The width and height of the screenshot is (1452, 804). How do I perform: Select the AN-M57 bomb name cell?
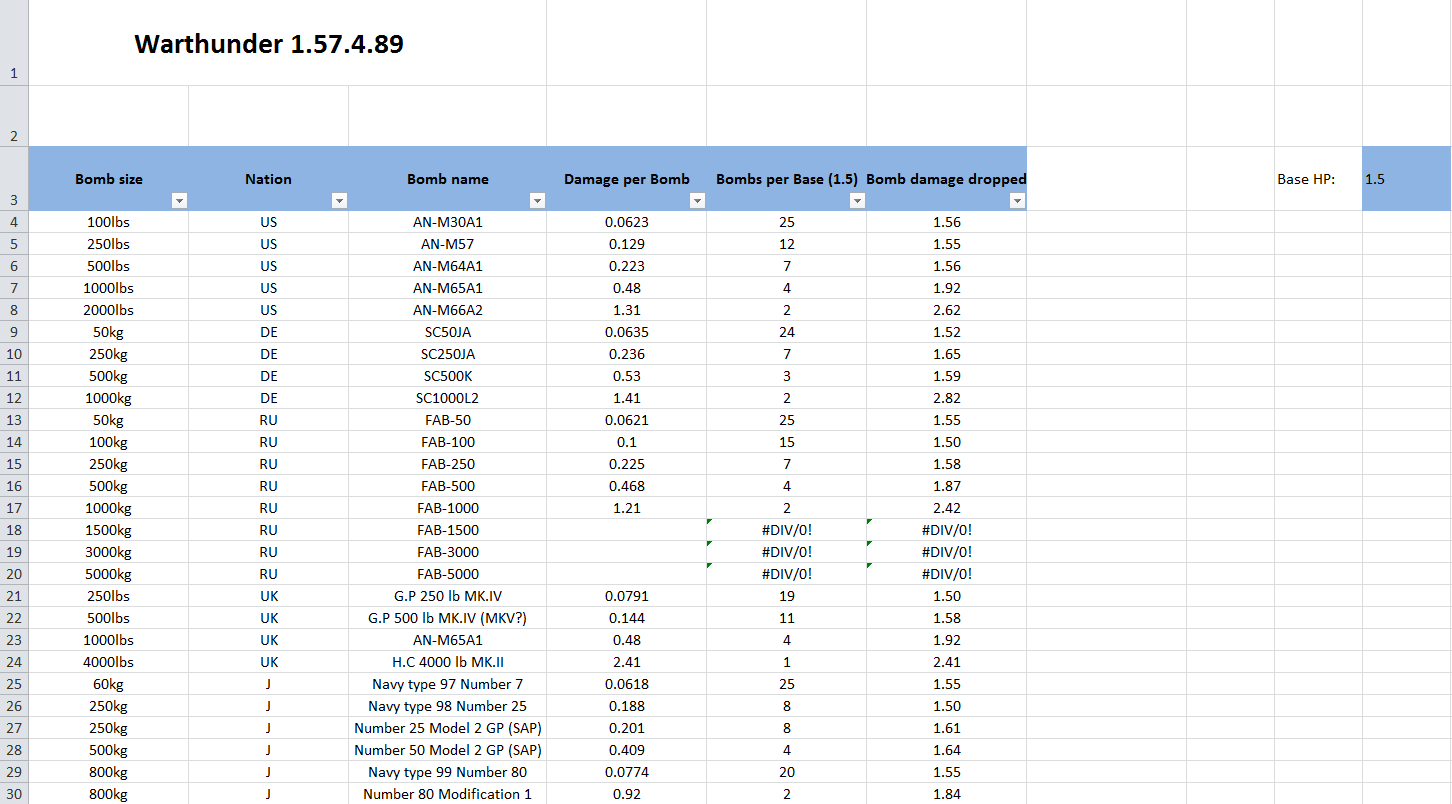click(x=447, y=244)
